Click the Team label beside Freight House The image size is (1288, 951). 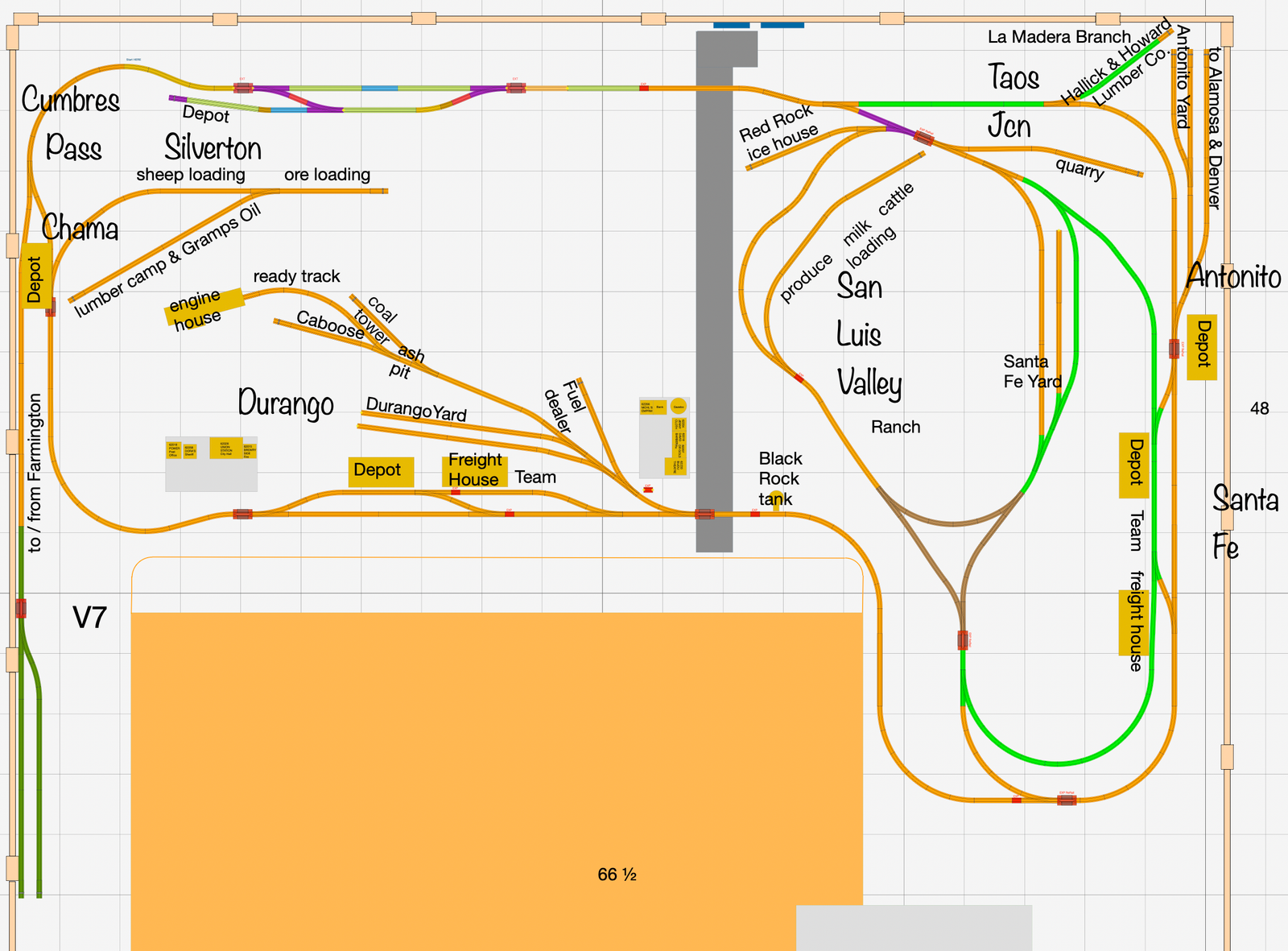[x=535, y=478]
